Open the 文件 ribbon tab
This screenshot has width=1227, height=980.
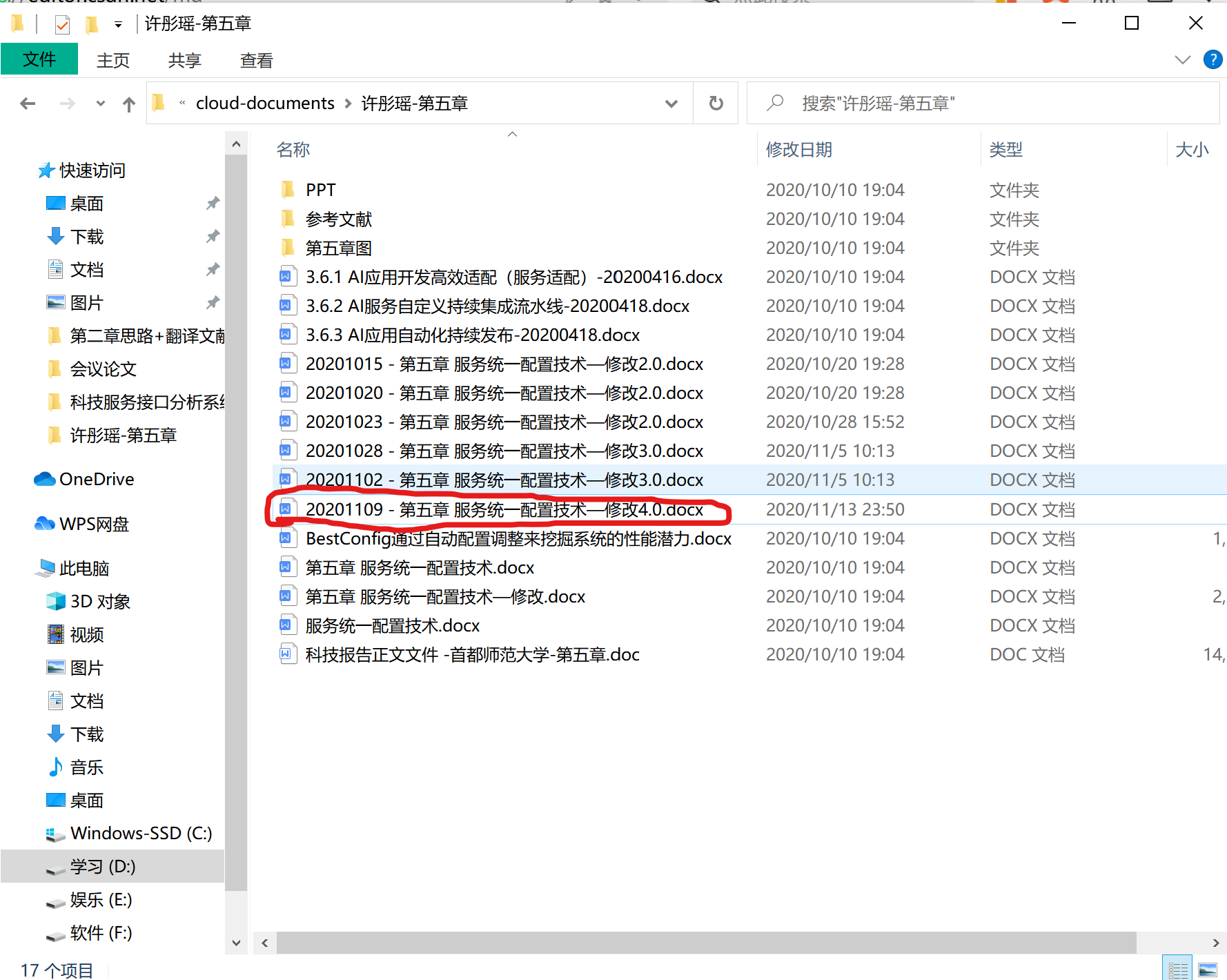click(39, 59)
